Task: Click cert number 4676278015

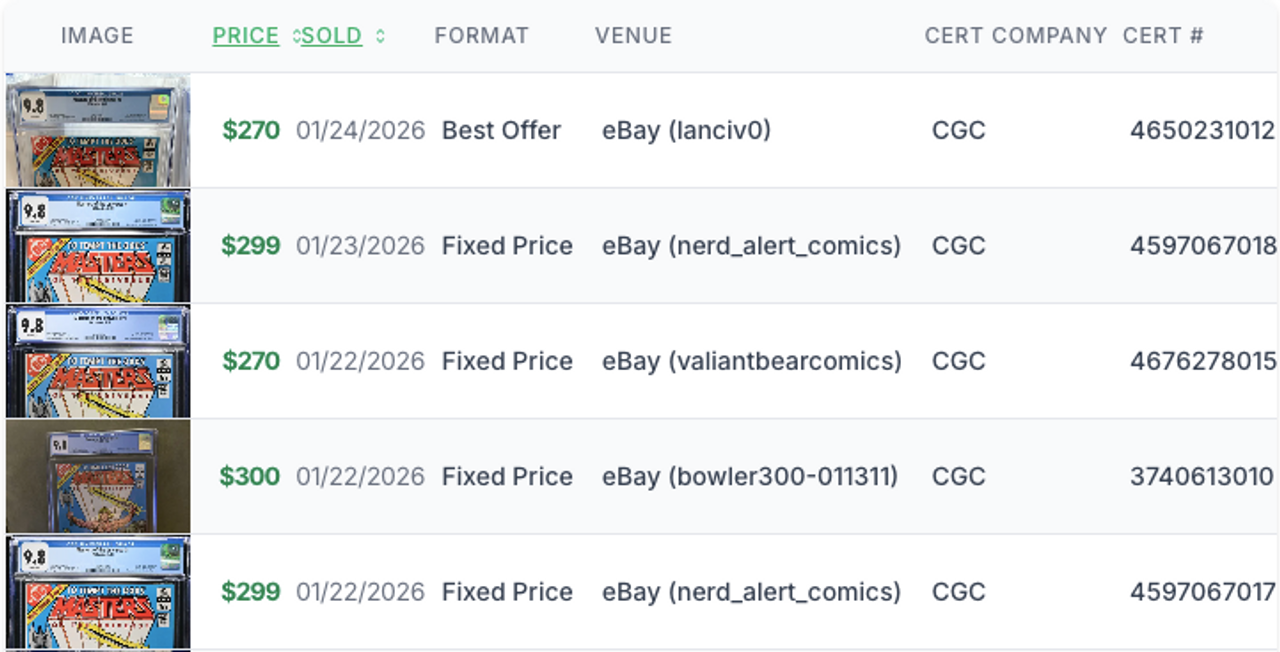Action: click(1202, 361)
